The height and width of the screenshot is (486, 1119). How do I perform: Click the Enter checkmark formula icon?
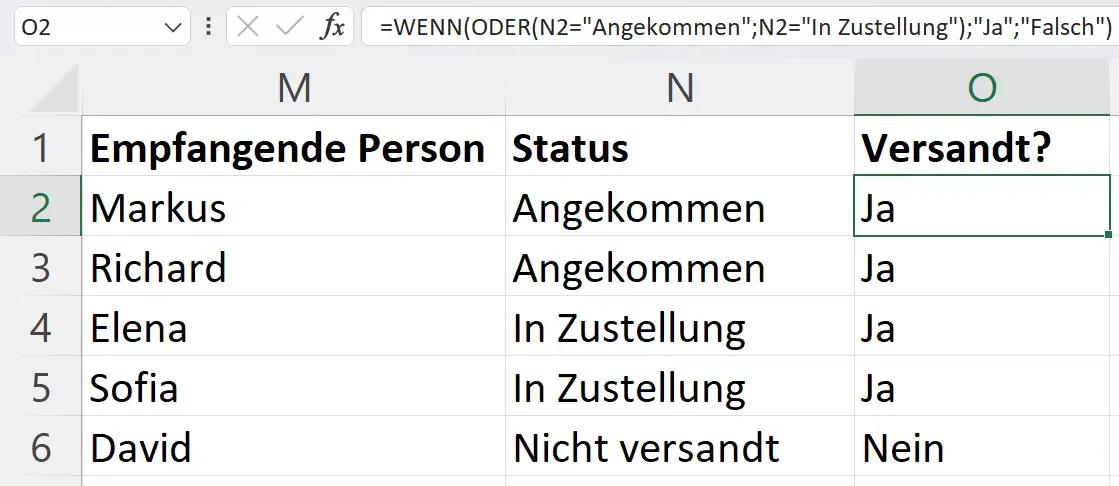coord(288,27)
